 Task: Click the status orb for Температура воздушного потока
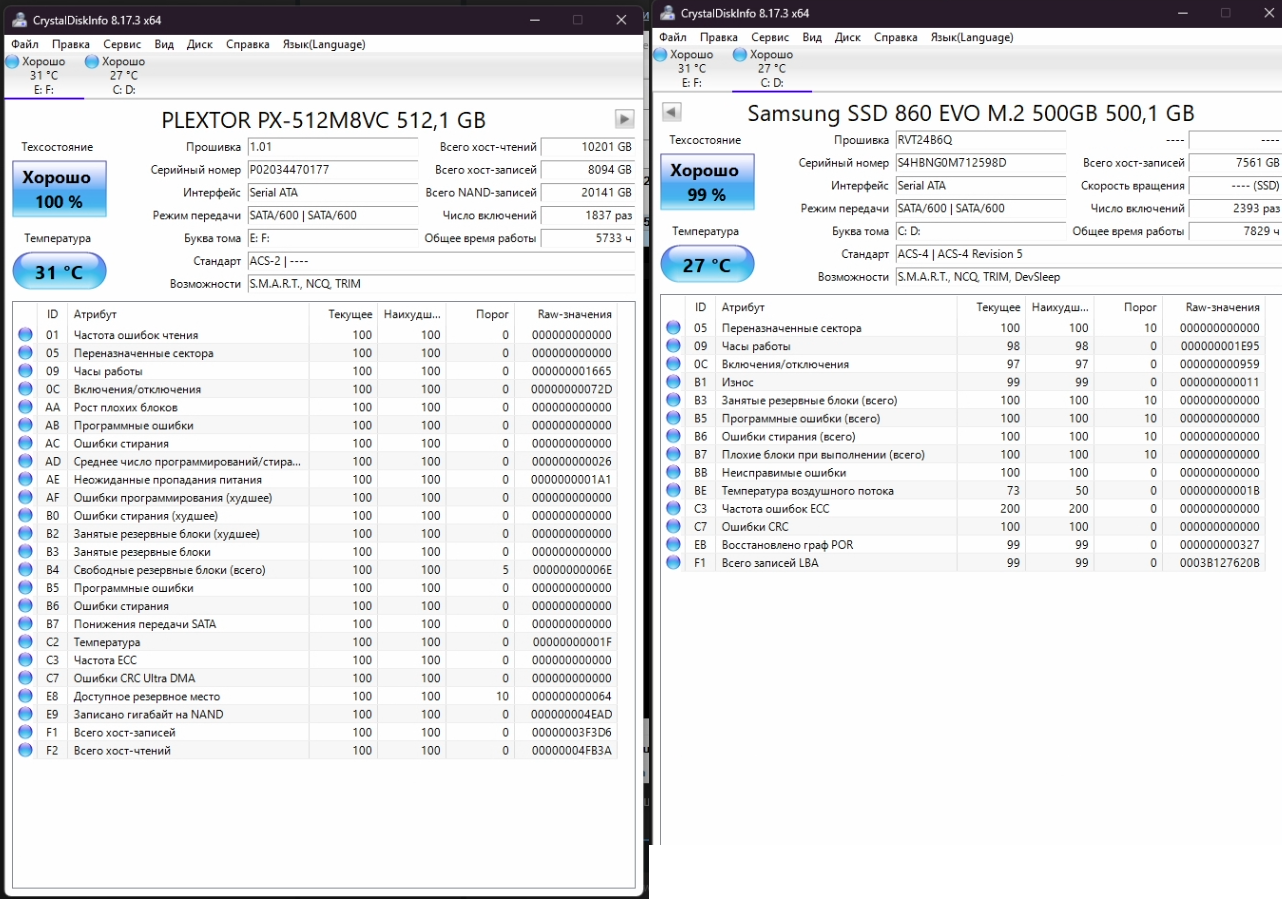click(674, 491)
